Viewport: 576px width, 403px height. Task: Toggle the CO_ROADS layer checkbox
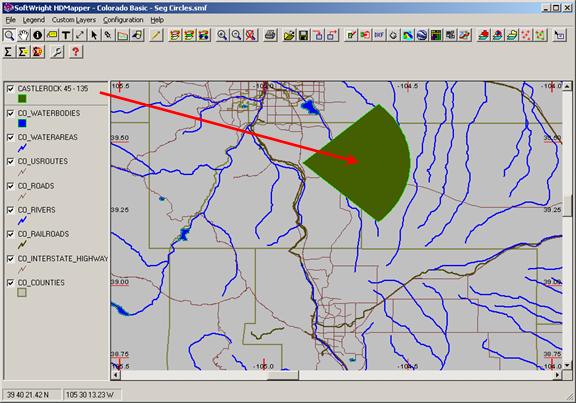[11, 186]
